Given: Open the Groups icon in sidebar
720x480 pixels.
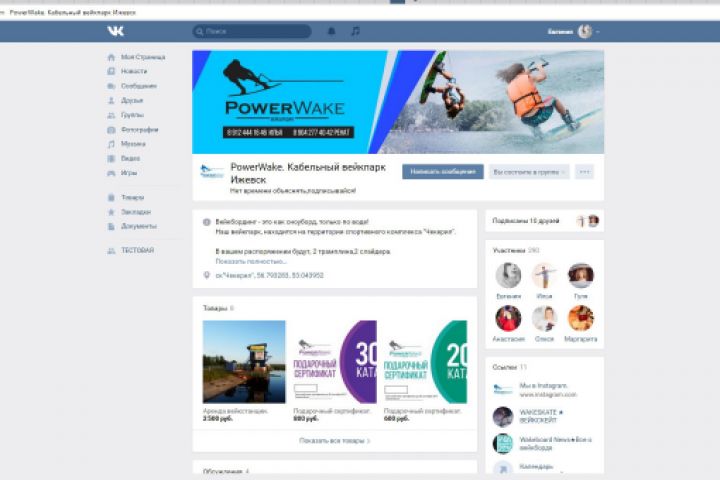Looking at the screenshot, I should pyautogui.click(x=111, y=115).
